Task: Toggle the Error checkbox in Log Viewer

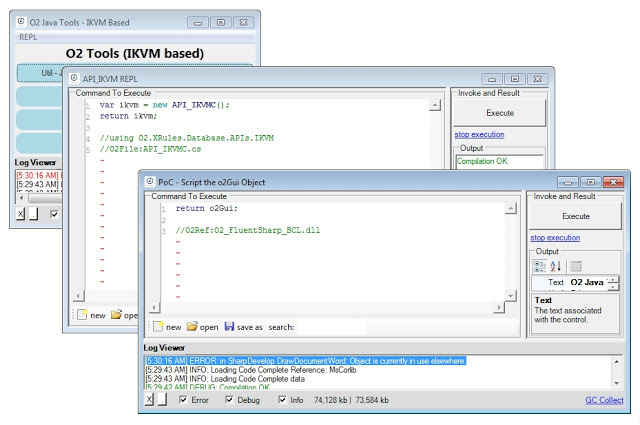Action: (x=182, y=400)
